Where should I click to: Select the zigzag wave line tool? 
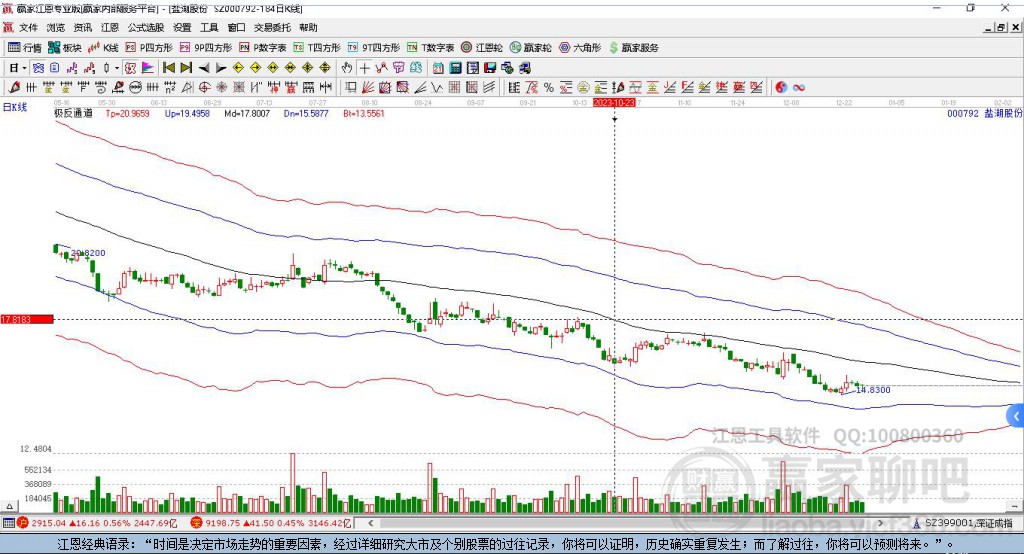click(437, 88)
